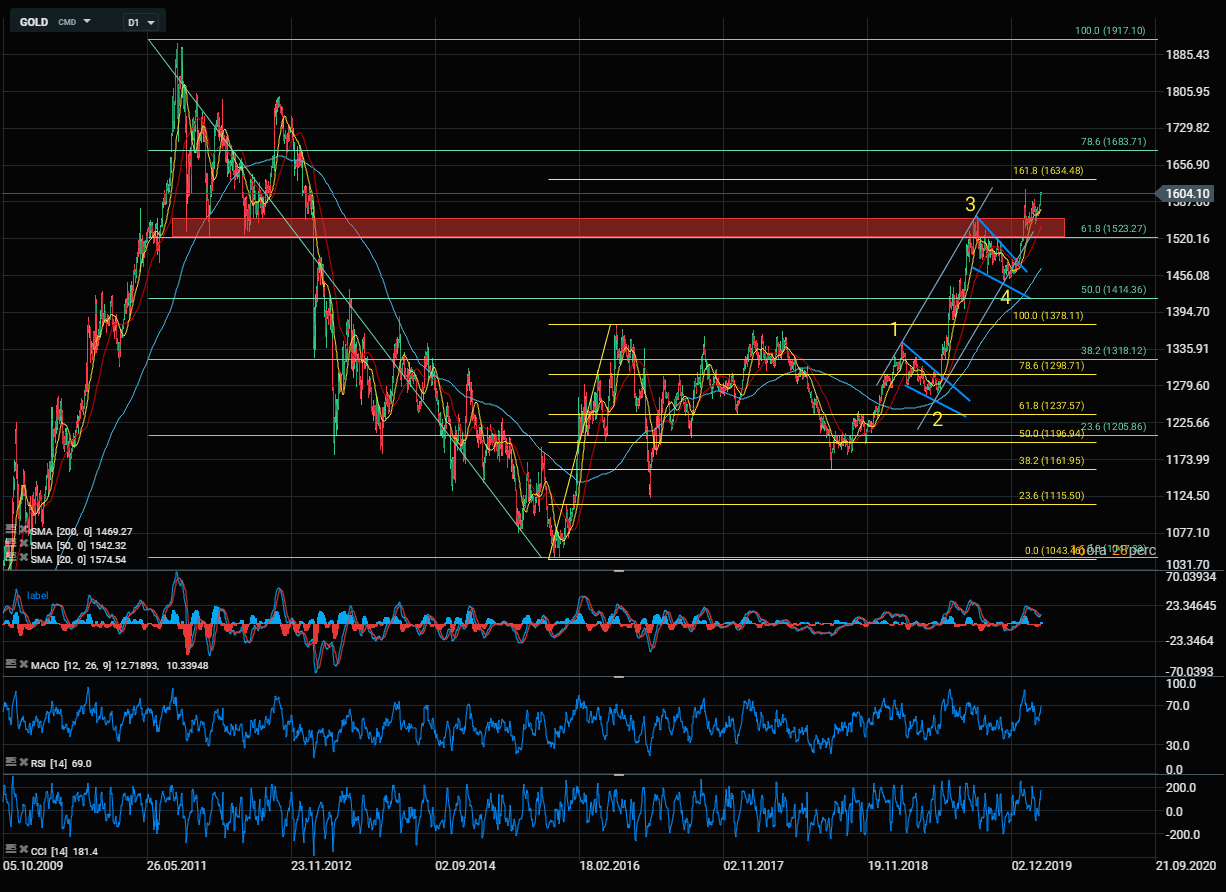Image resolution: width=1226 pixels, height=892 pixels.
Task: Open the GOLD CMD symbol dropdown
Action: point(87,21)
